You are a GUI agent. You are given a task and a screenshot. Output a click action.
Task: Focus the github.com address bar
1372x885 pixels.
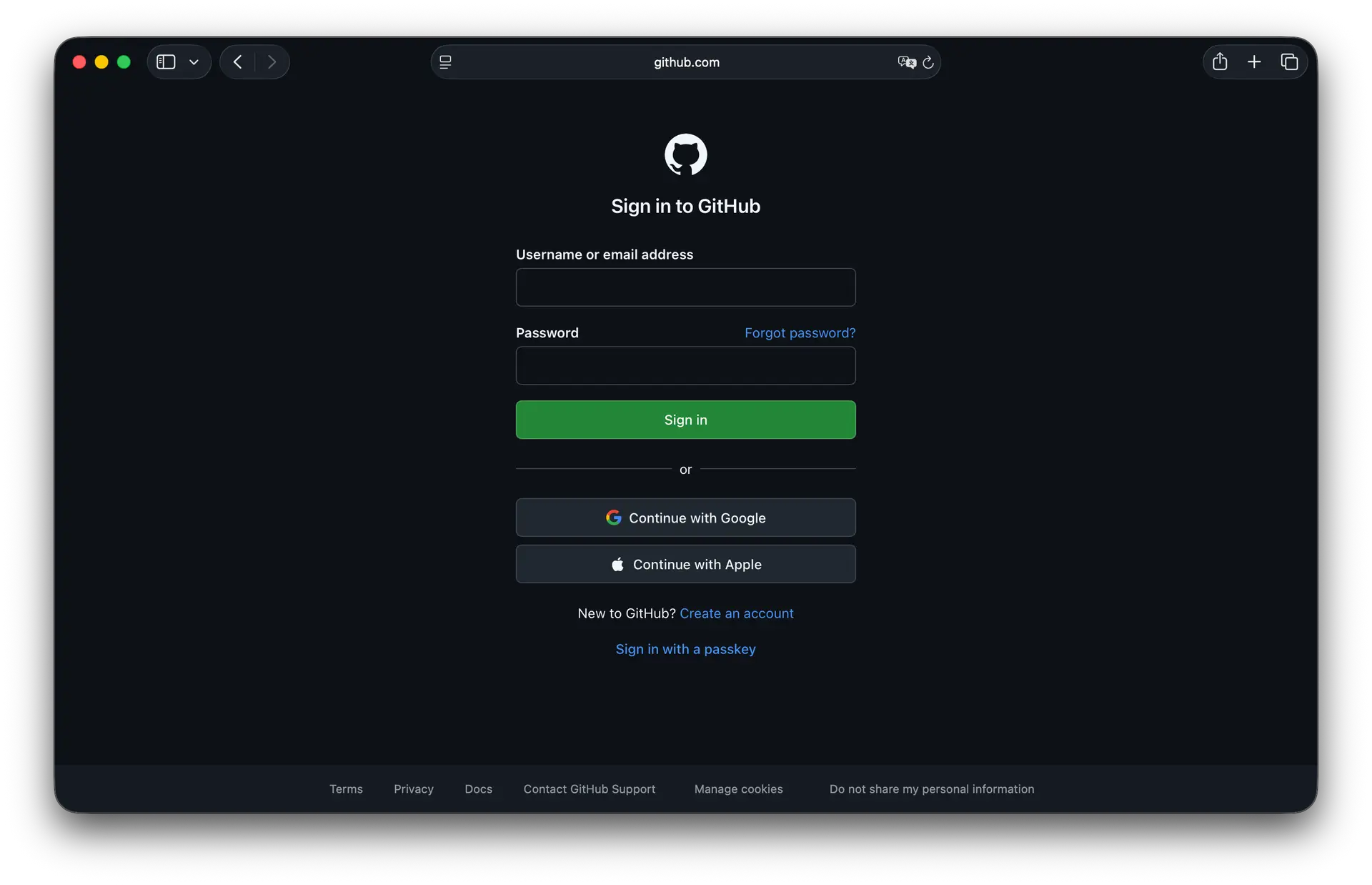686,62
